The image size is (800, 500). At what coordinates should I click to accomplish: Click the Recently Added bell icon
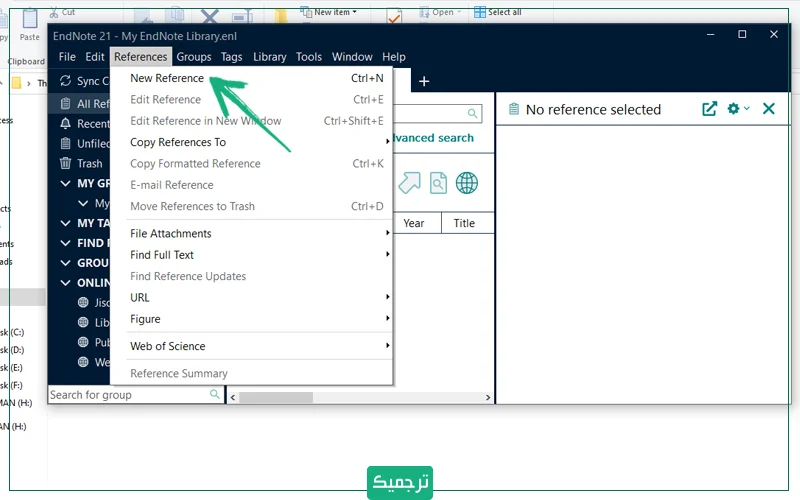pos(66,124)
